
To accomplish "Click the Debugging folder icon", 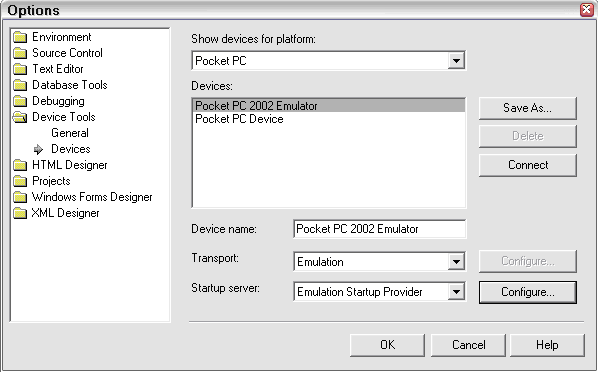I will pyautogui.click(x=20, y=101).
